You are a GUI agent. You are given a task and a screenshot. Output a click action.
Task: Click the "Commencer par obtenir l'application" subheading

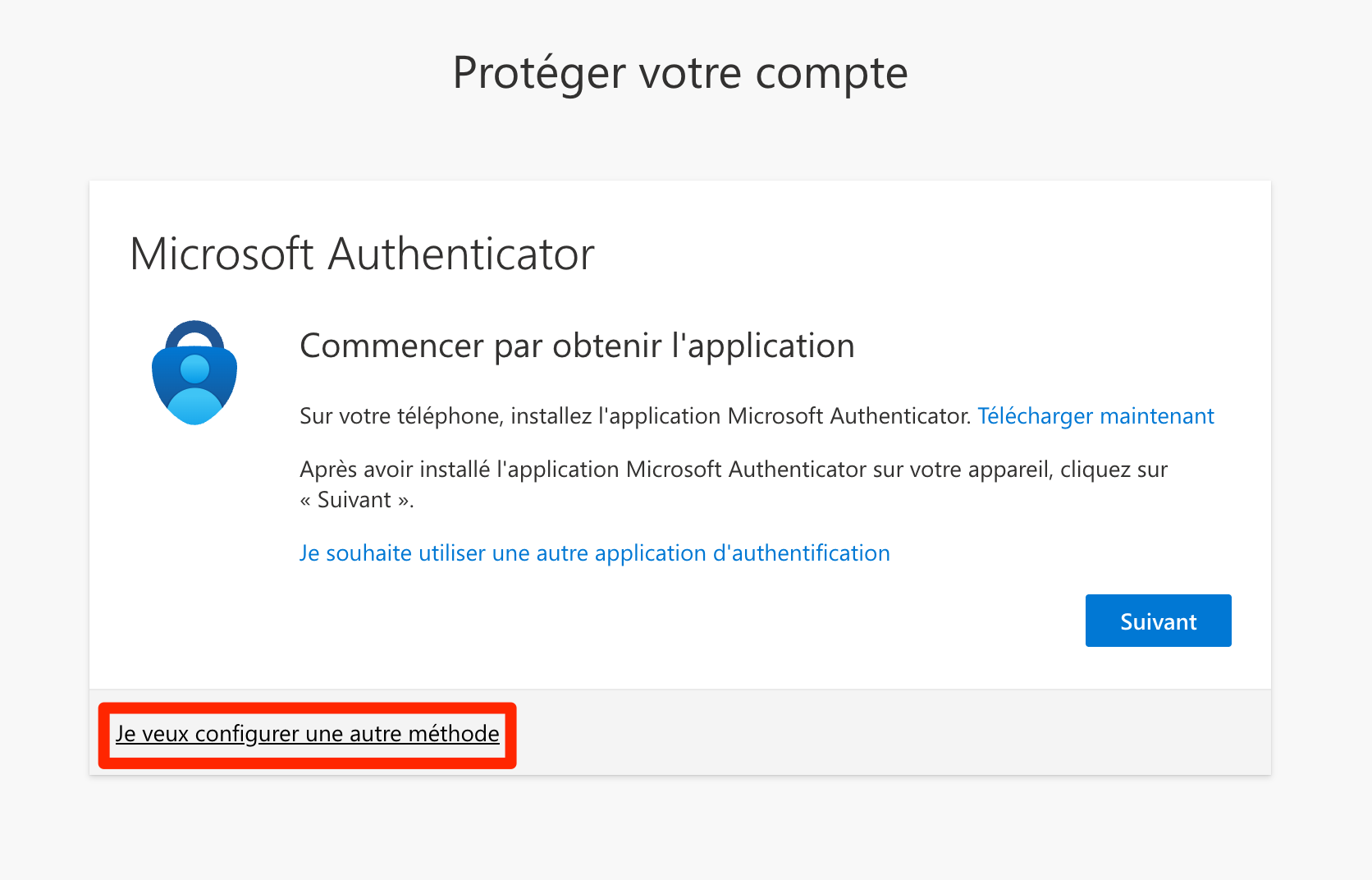tap(577, 346)
